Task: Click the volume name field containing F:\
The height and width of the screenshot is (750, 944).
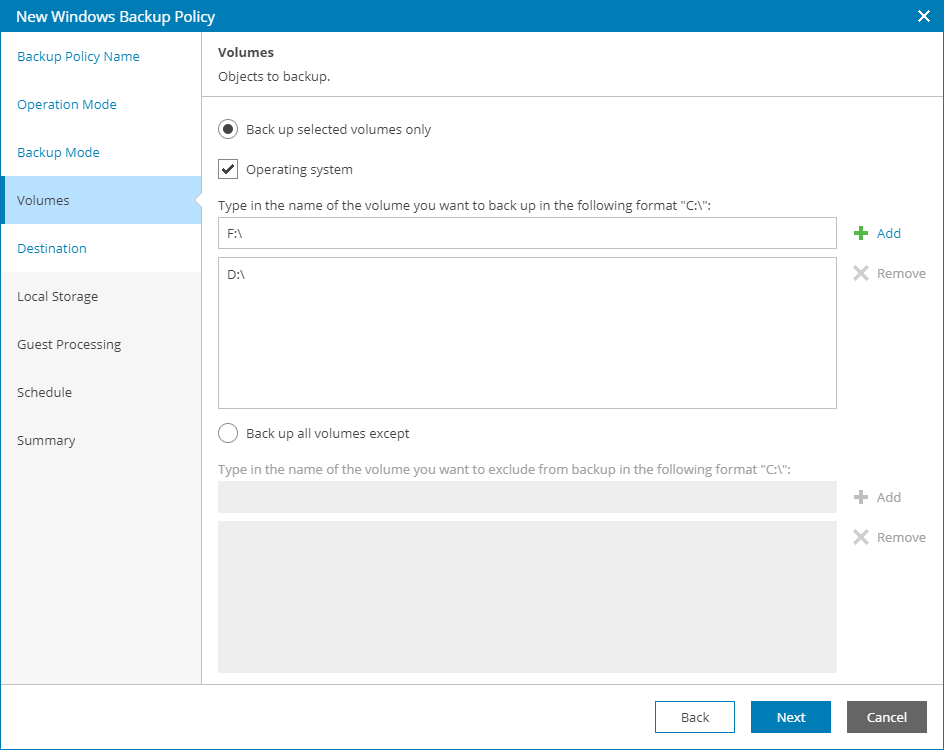Action: (x=527, y=233)
